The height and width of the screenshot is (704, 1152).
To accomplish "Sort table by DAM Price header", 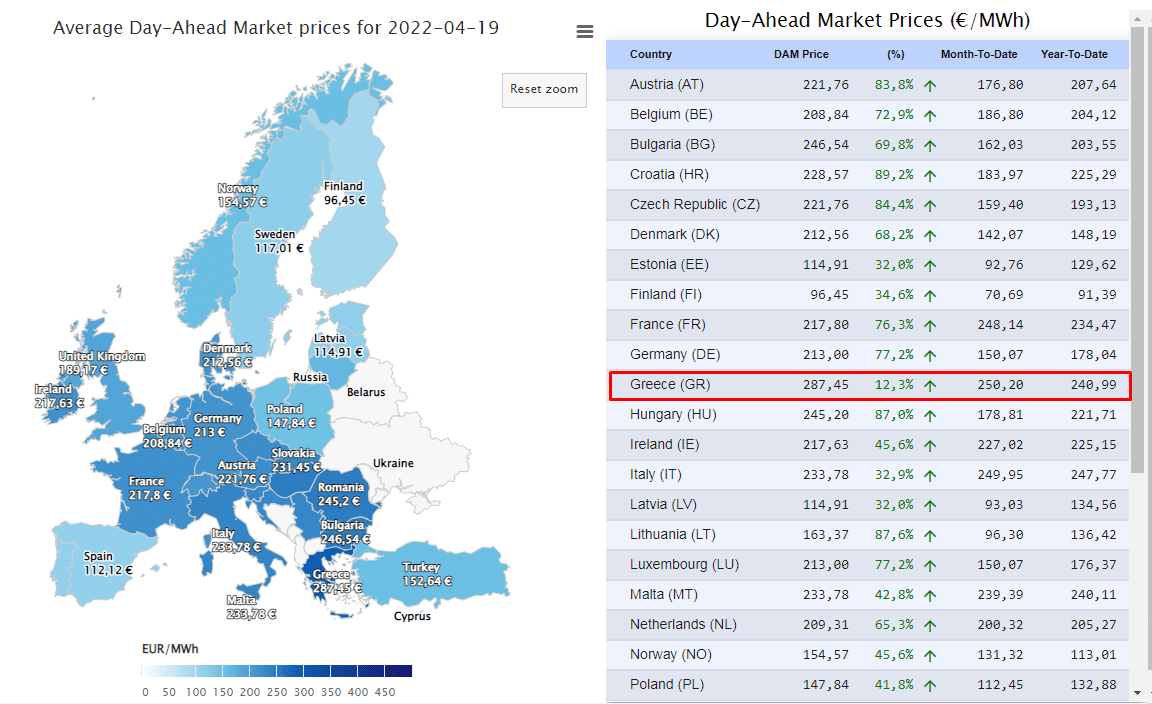I will point(801,54).
